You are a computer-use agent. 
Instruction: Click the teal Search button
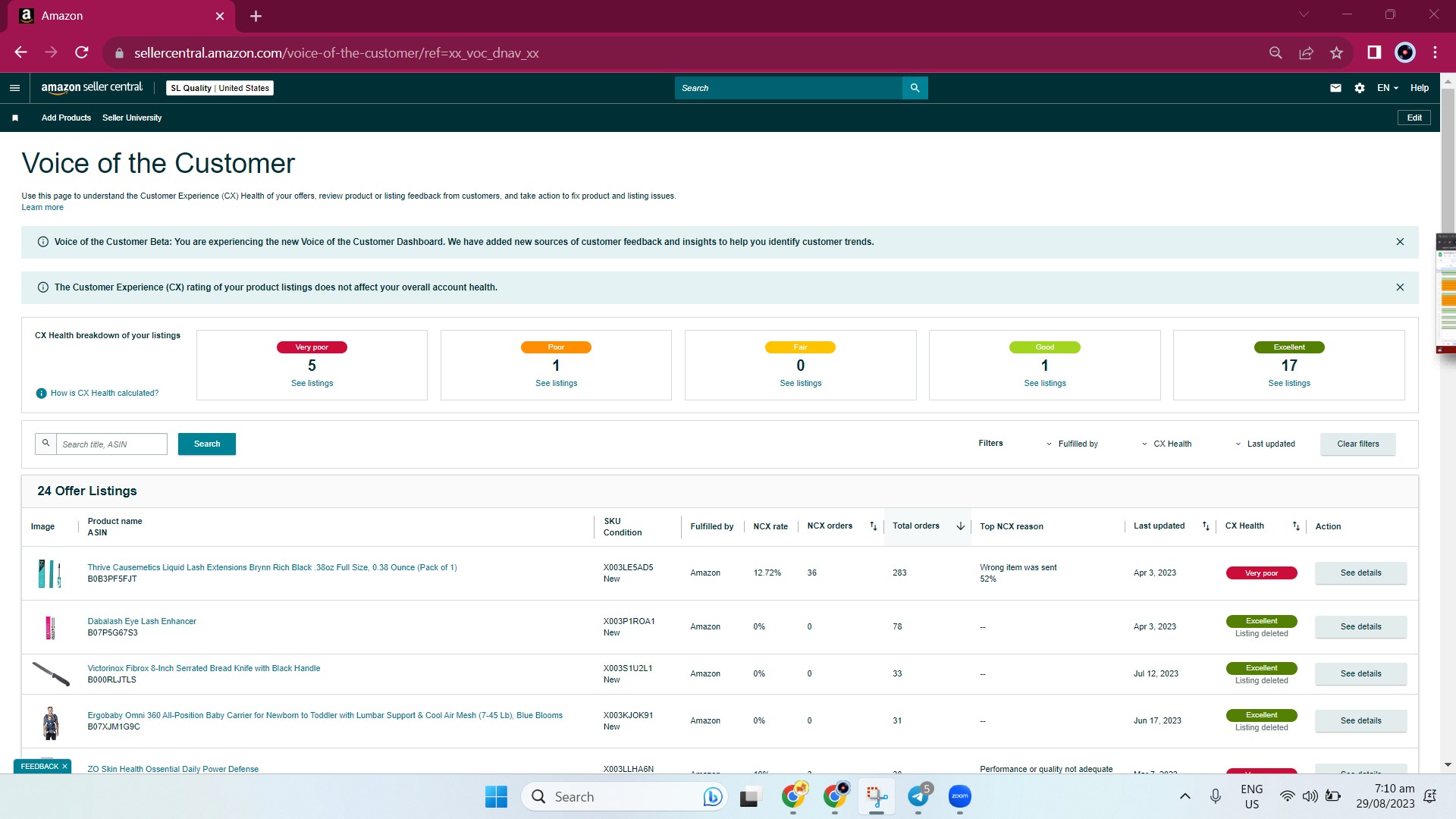(x=207, y=444)
